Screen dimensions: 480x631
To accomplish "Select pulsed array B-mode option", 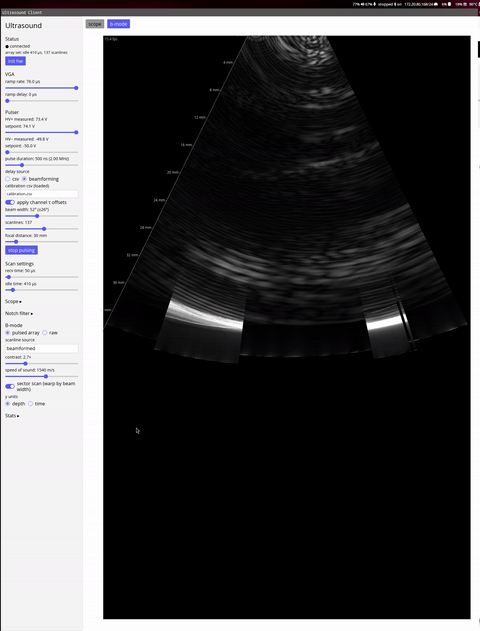I will 8,333.
